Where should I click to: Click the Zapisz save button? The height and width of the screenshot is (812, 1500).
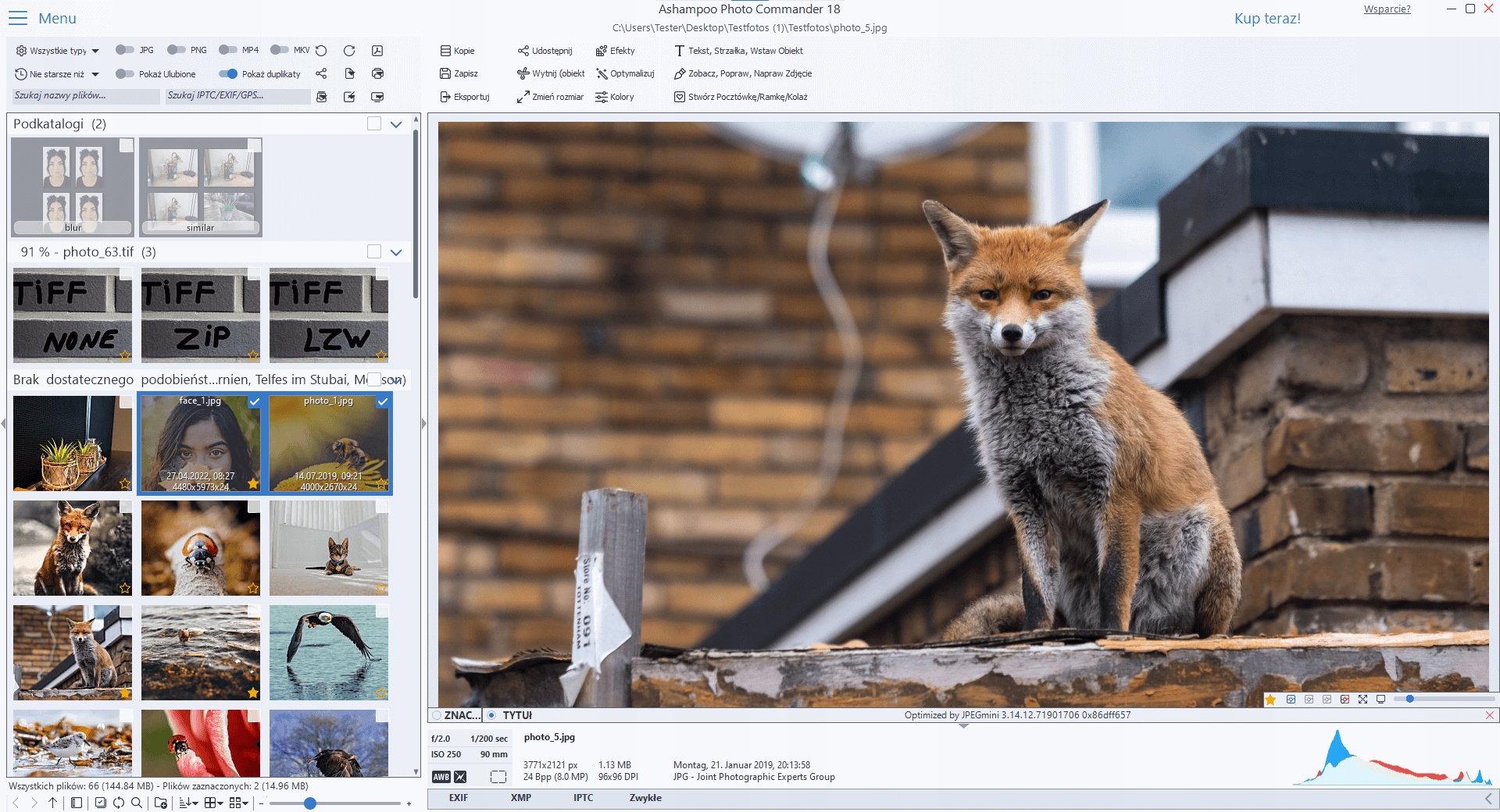459,73
